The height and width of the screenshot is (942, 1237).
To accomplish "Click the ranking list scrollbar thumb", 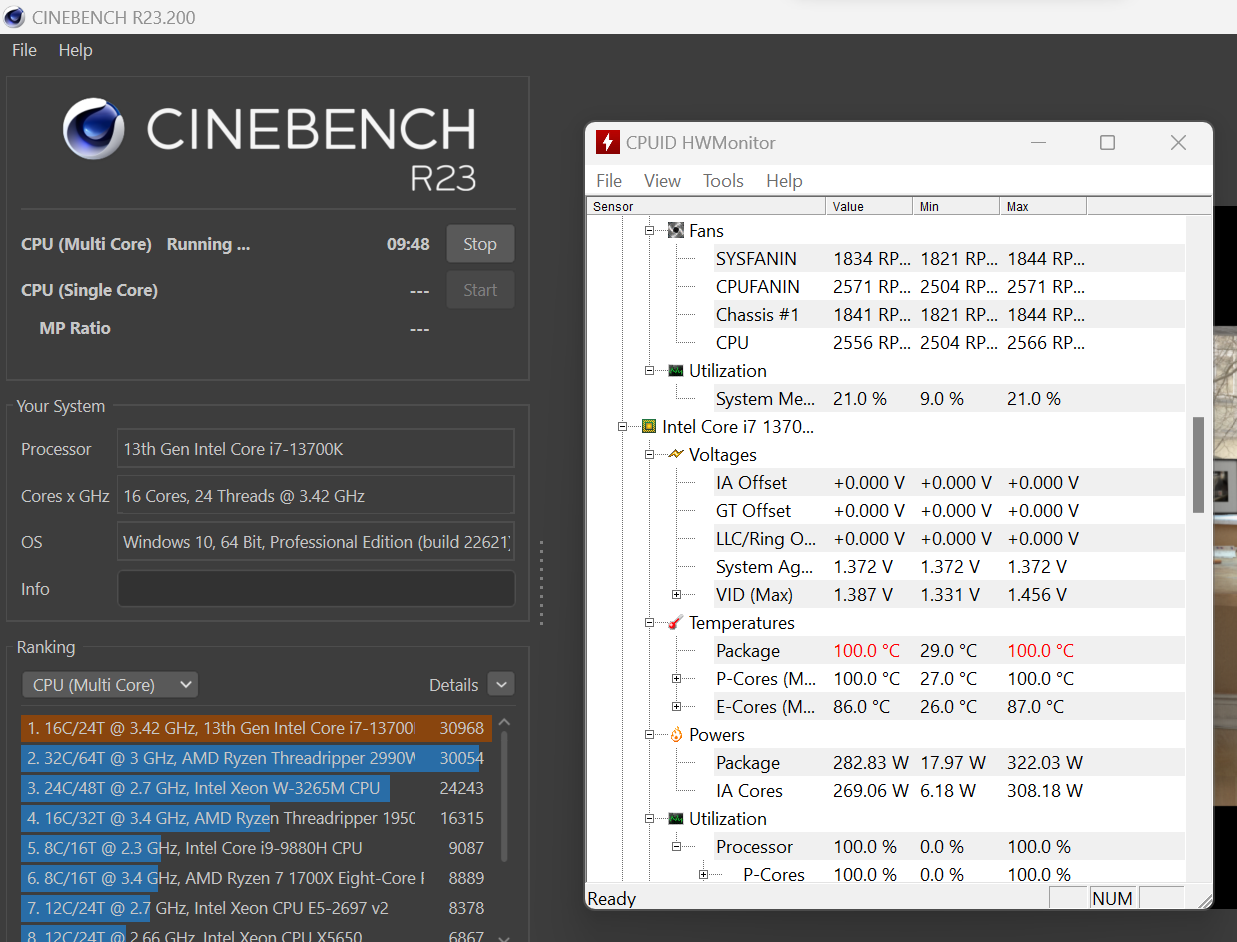I will [x=504, y=798].
